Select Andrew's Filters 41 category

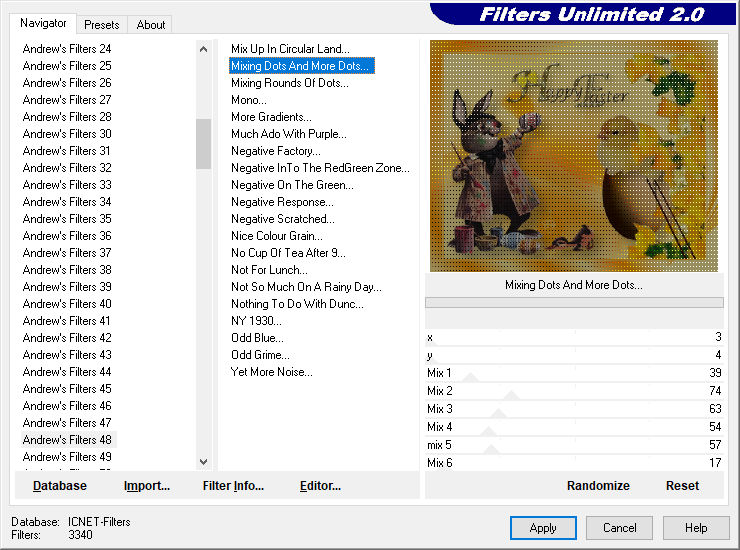pyautogui.click(x=67, y=321)
